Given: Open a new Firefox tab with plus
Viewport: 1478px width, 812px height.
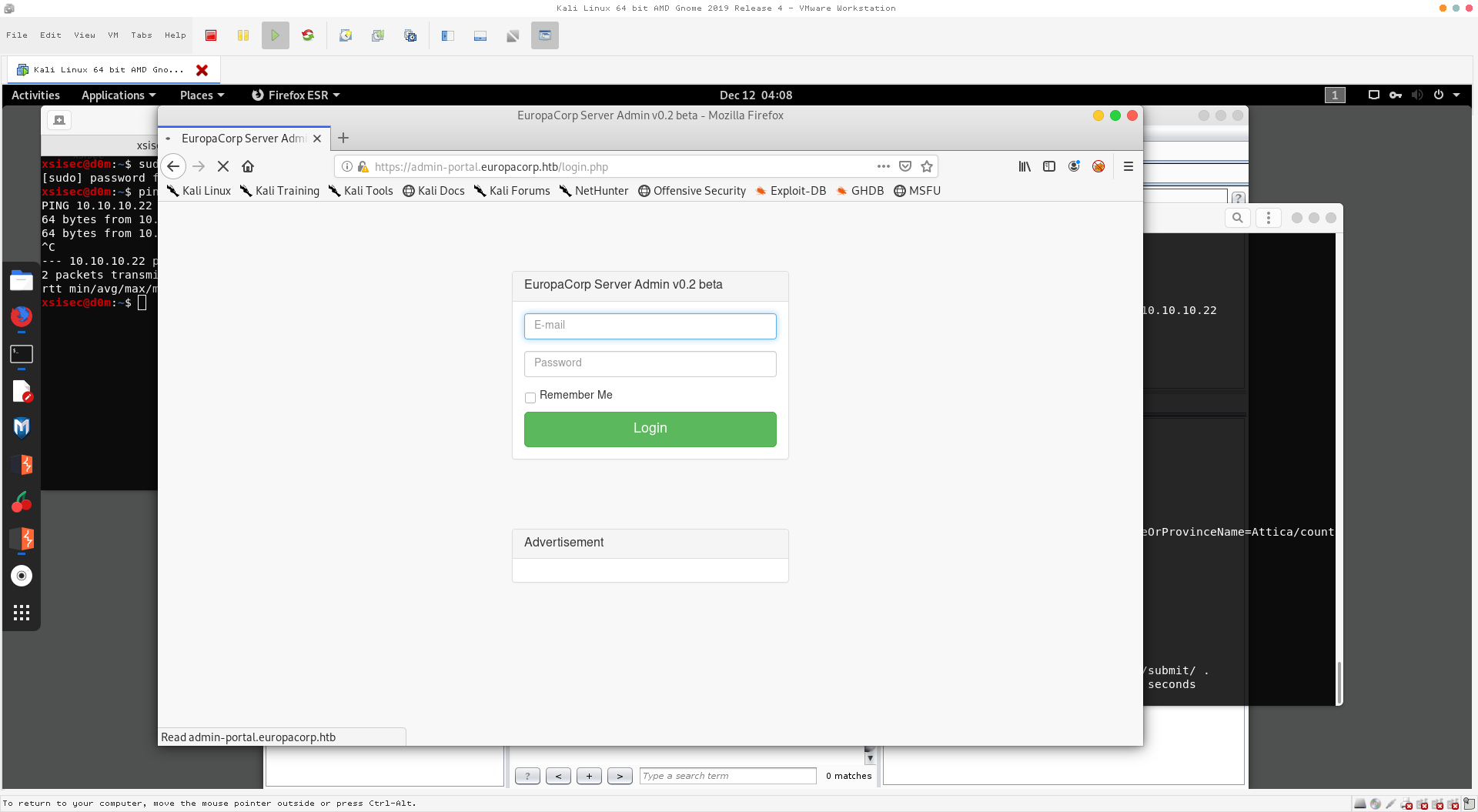Looking at the screenshot, I should click(343, 138).
